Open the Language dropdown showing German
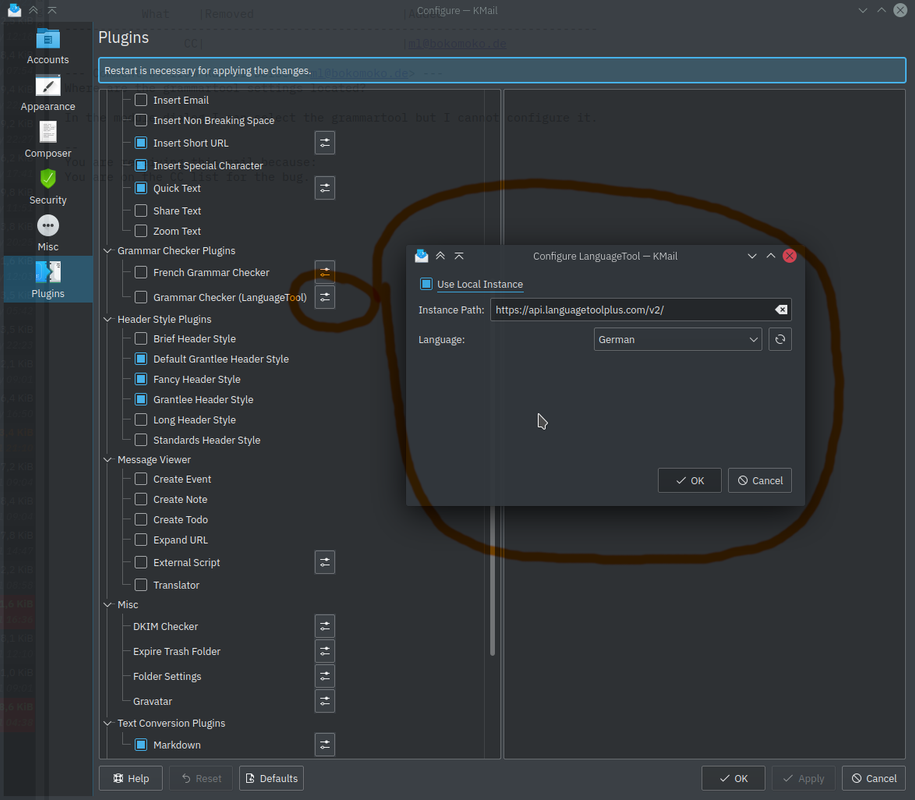Viewport: 915px width, 800px height. 677,339
